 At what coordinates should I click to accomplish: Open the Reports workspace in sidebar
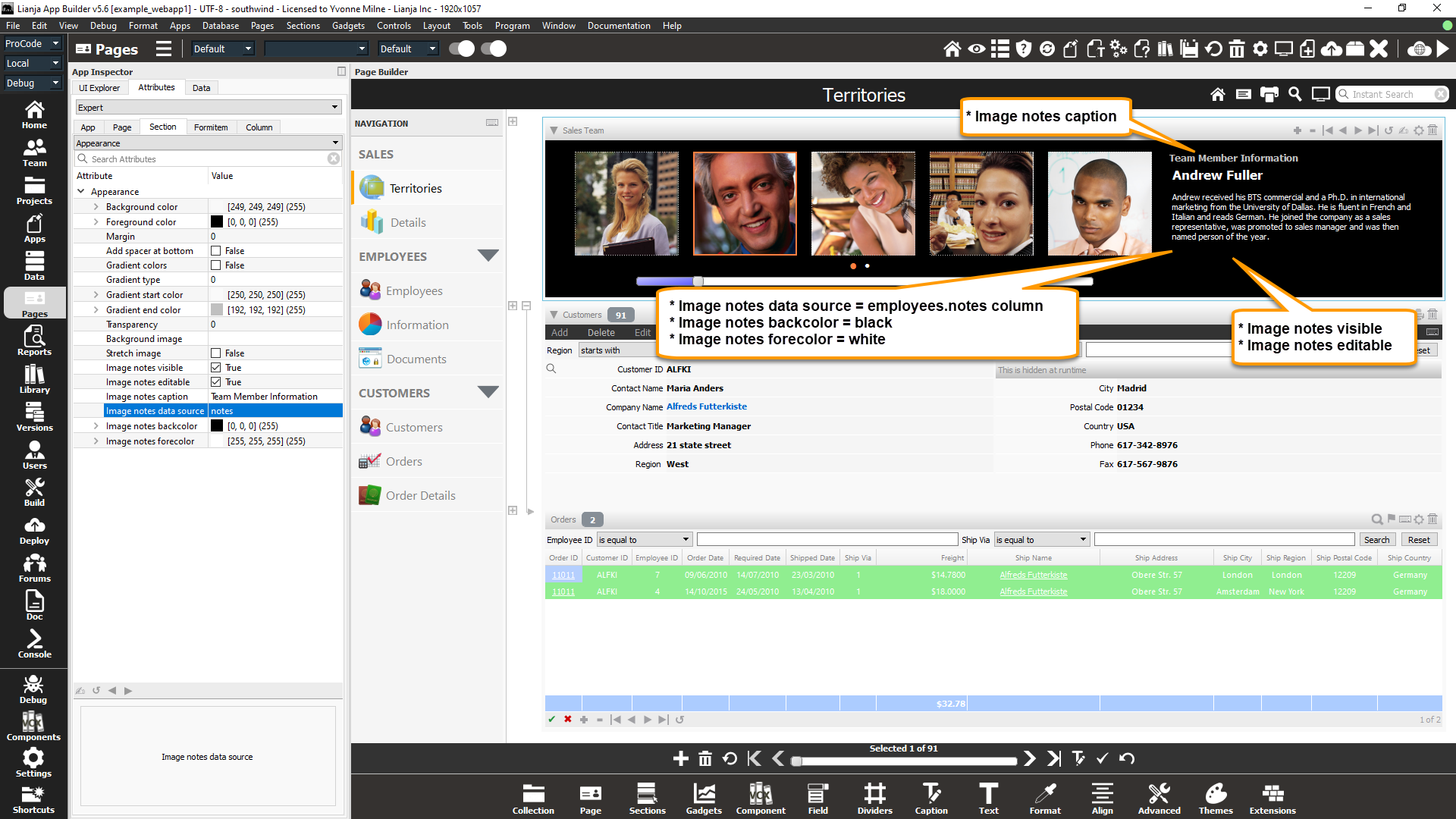[x=34, y=340]
